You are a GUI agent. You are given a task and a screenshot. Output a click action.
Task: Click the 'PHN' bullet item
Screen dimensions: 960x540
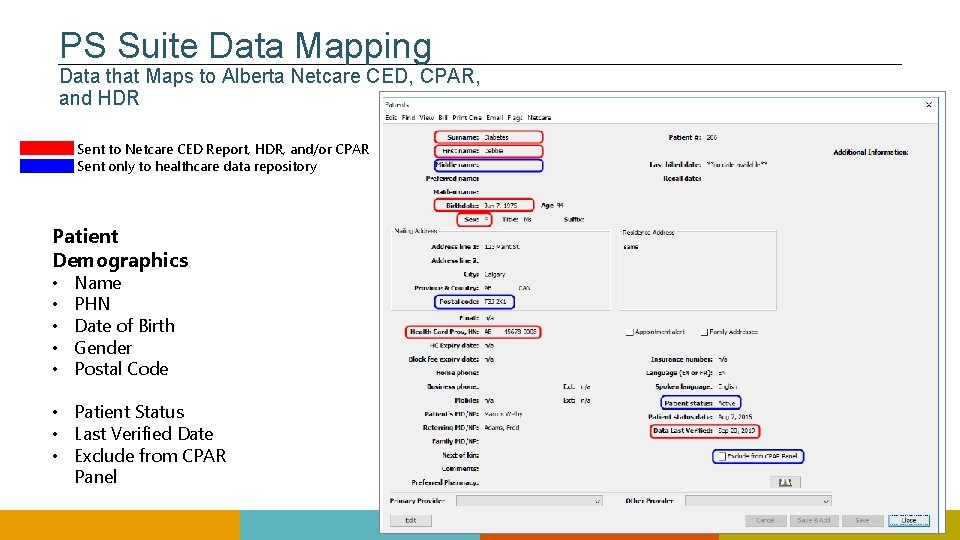(x=92, y=304)
